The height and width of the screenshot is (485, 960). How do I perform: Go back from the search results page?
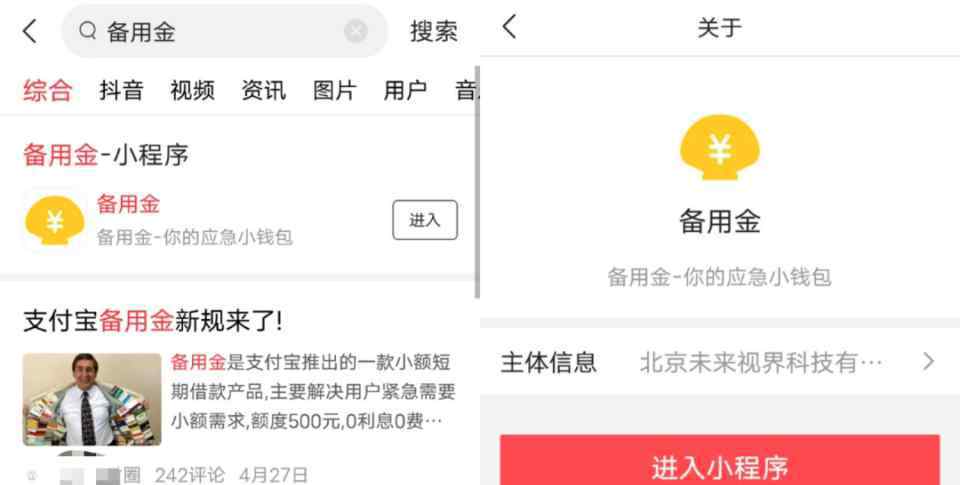(x=29, y=31)
